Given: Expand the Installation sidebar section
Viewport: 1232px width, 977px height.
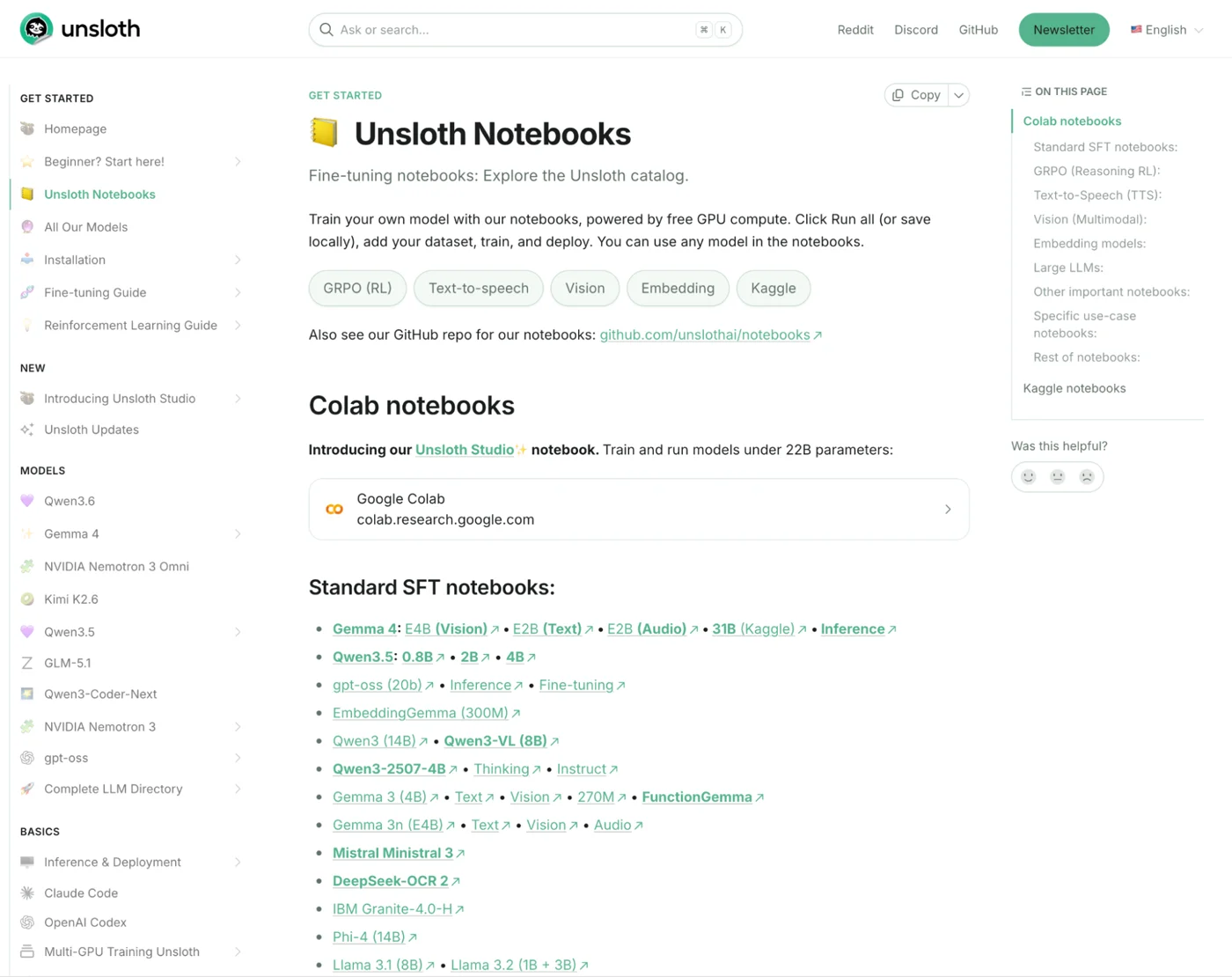Looking at the screenshot, I should [x=238, y=260].
